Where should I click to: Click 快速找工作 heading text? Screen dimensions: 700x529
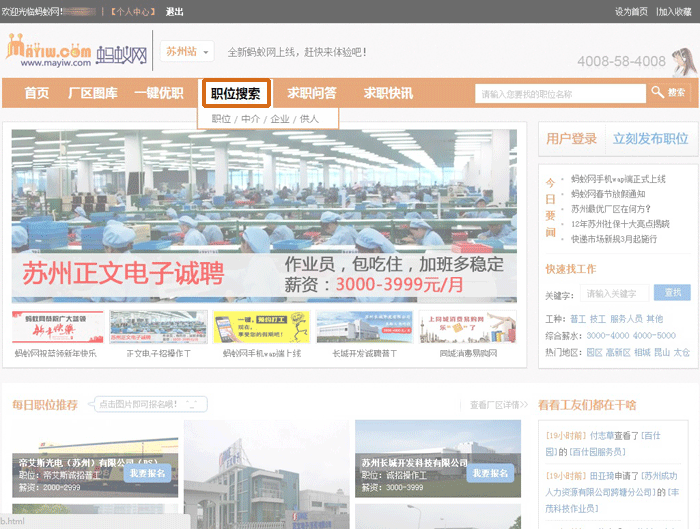(x=571, y=269)
